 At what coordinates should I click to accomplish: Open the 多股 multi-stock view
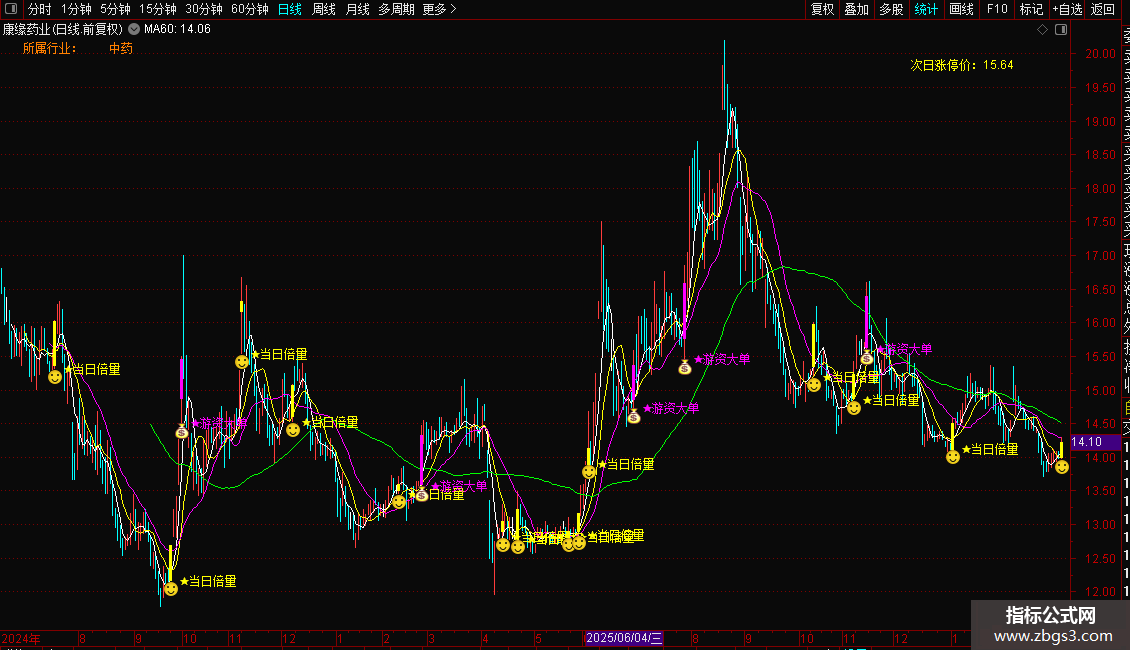891,9
